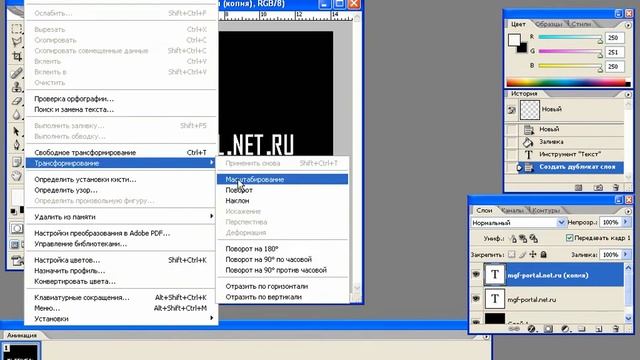Choose Отразить по горизонтали menu item

coord(282,286)
